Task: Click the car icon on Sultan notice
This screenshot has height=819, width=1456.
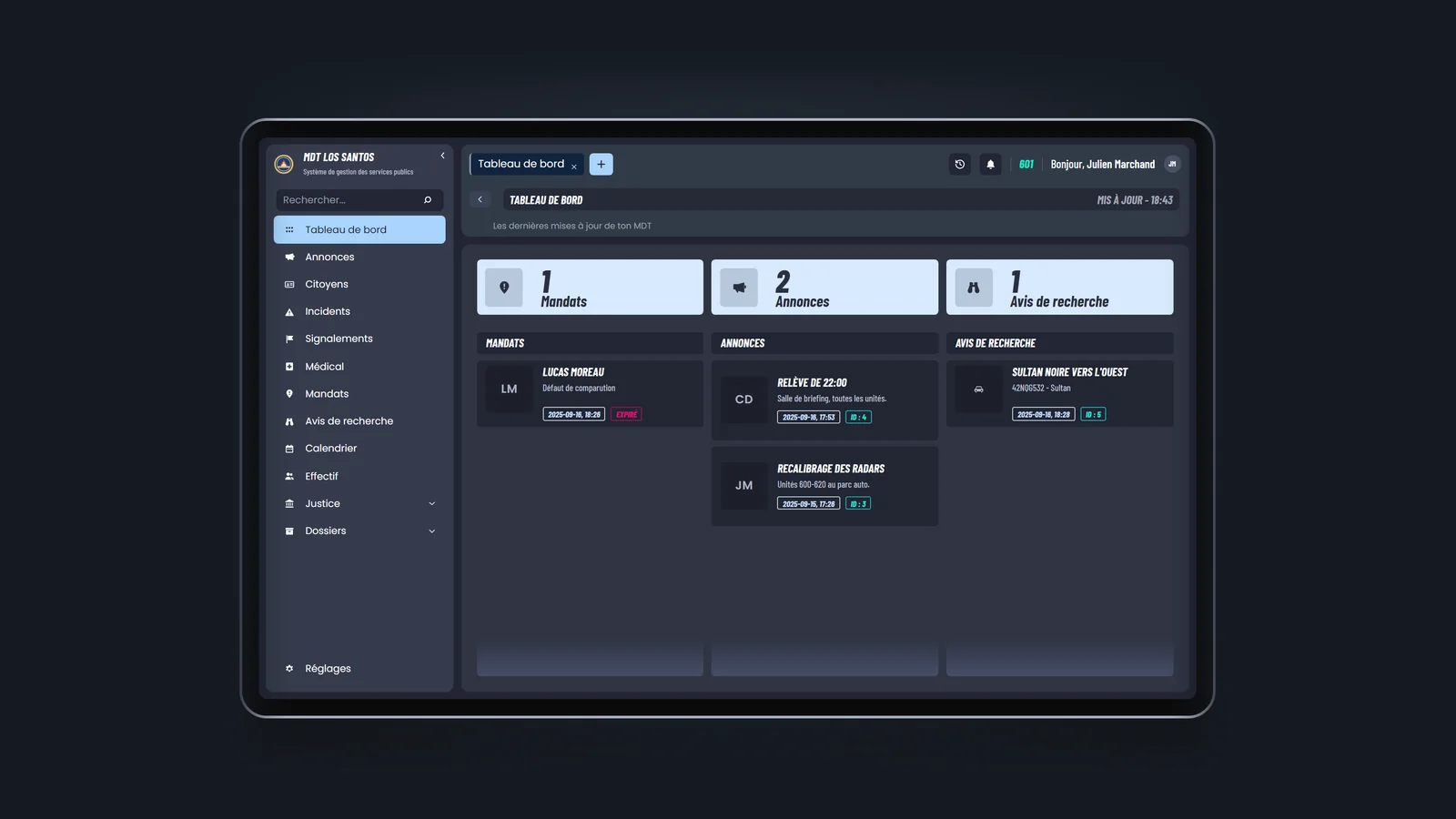Action: point(978,389)
